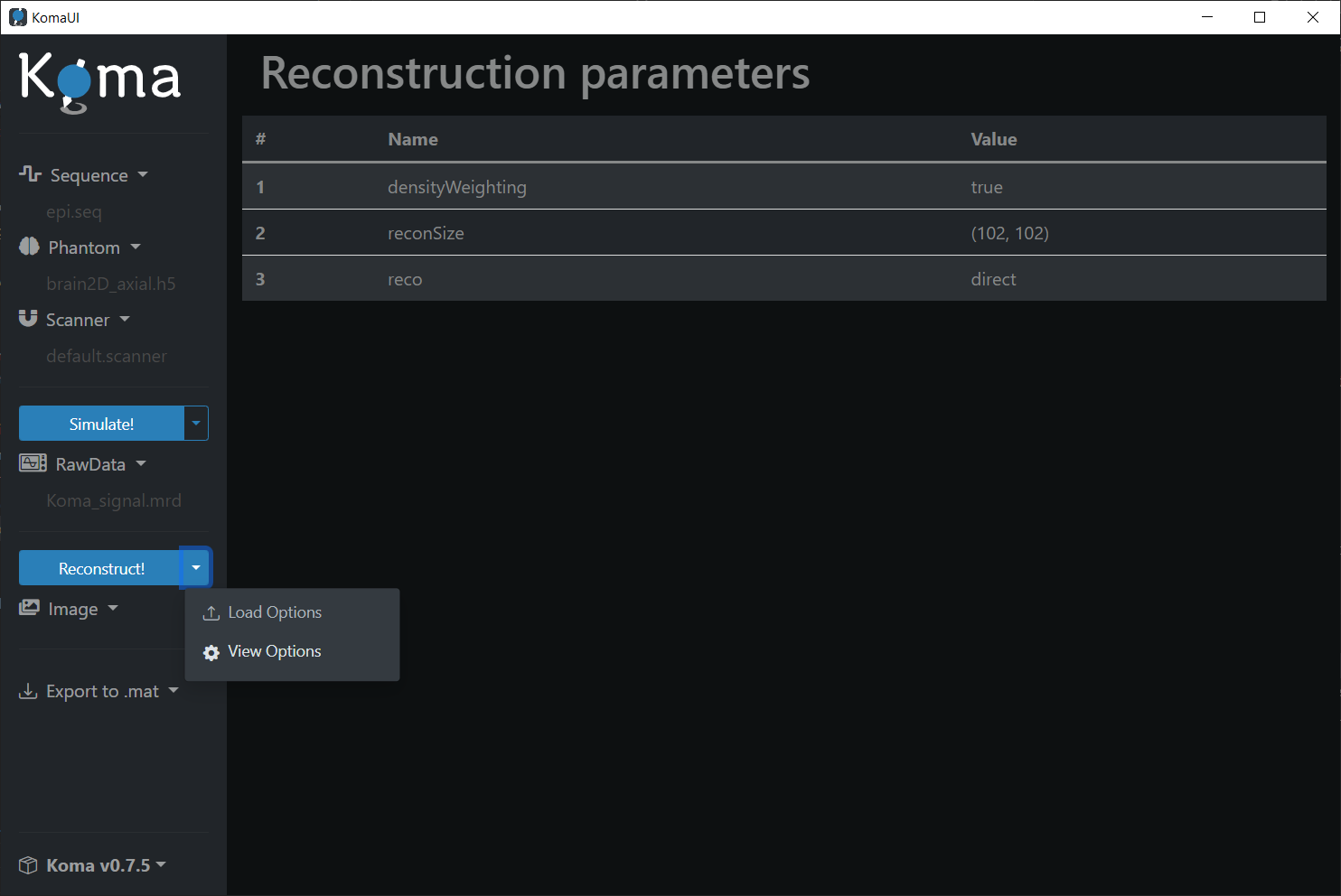This screenshot has width=1341, height=896.
Task: Open the Koma v0.7.5 version menu
Action: [x=106, y=865]
